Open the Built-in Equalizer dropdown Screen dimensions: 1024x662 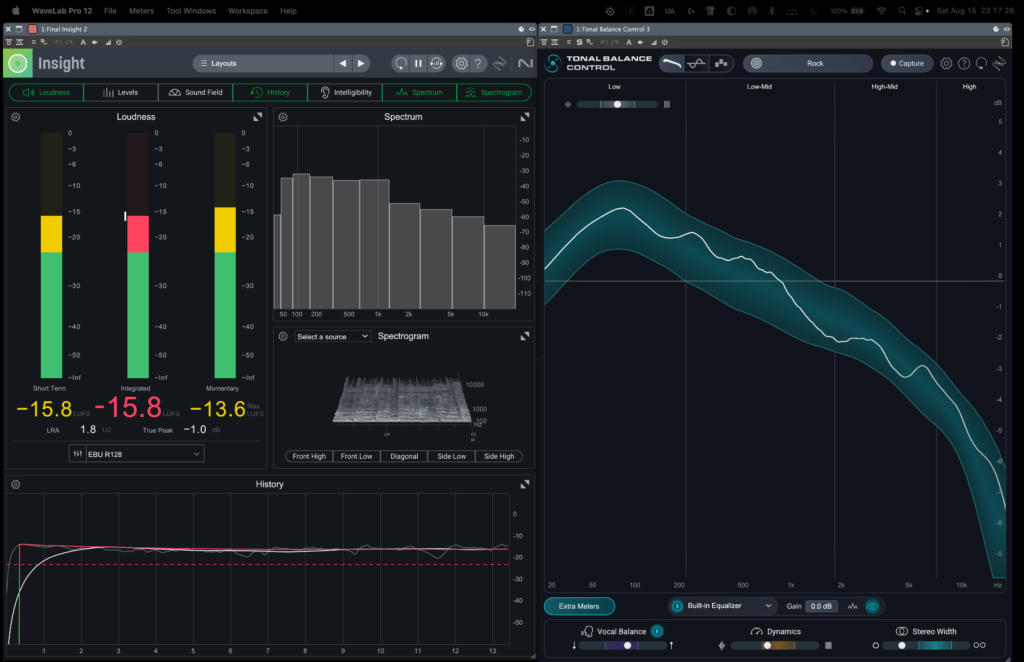point(729,607)
